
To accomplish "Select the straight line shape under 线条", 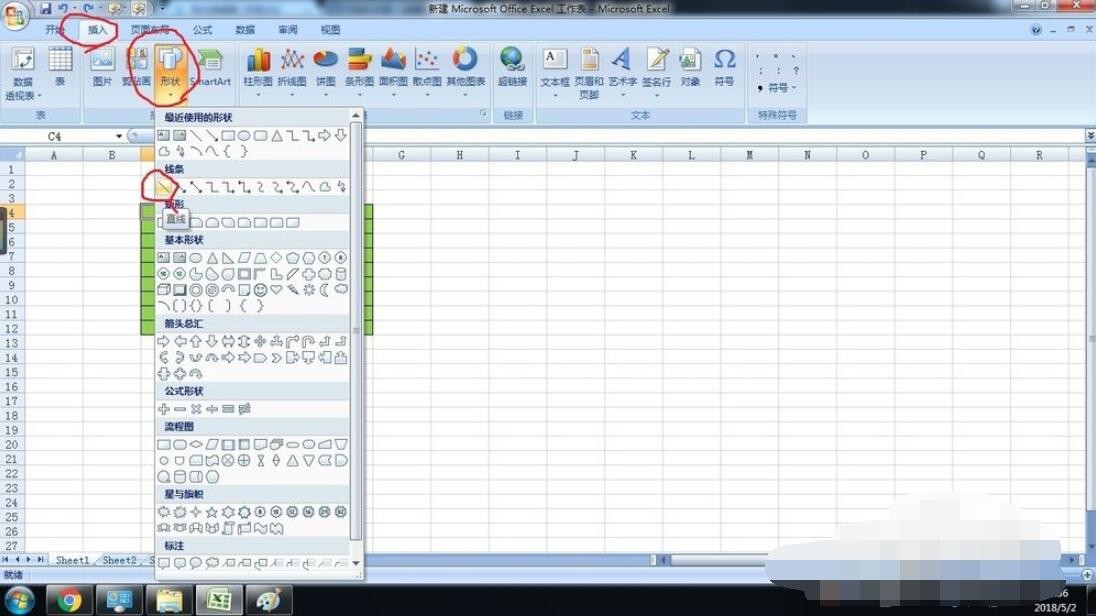I will click(164, 187).
